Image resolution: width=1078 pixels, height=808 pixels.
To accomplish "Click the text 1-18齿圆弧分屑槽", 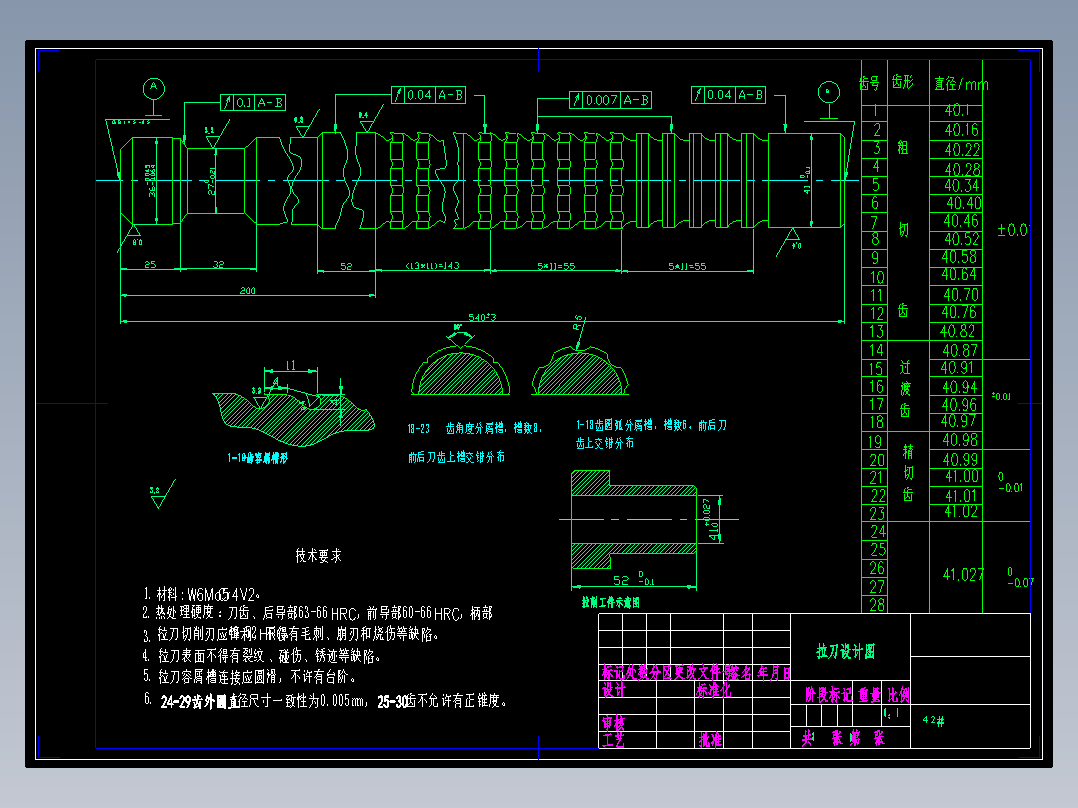I will (651, 426).
